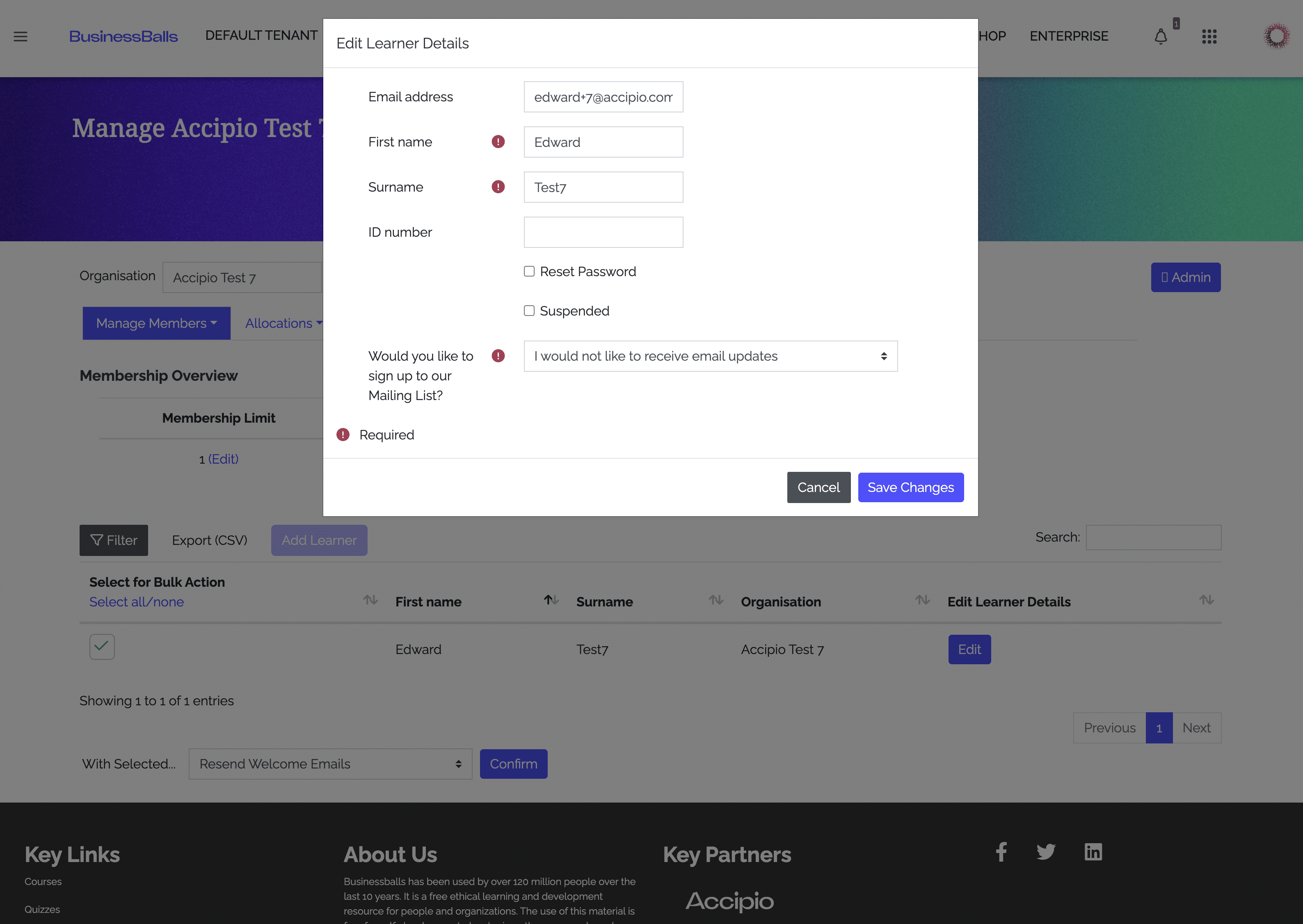The width and height of the screenshot is (1303, 924).
Task: Open the mailing list preference dropdown
Action: (x=710, y=356)
